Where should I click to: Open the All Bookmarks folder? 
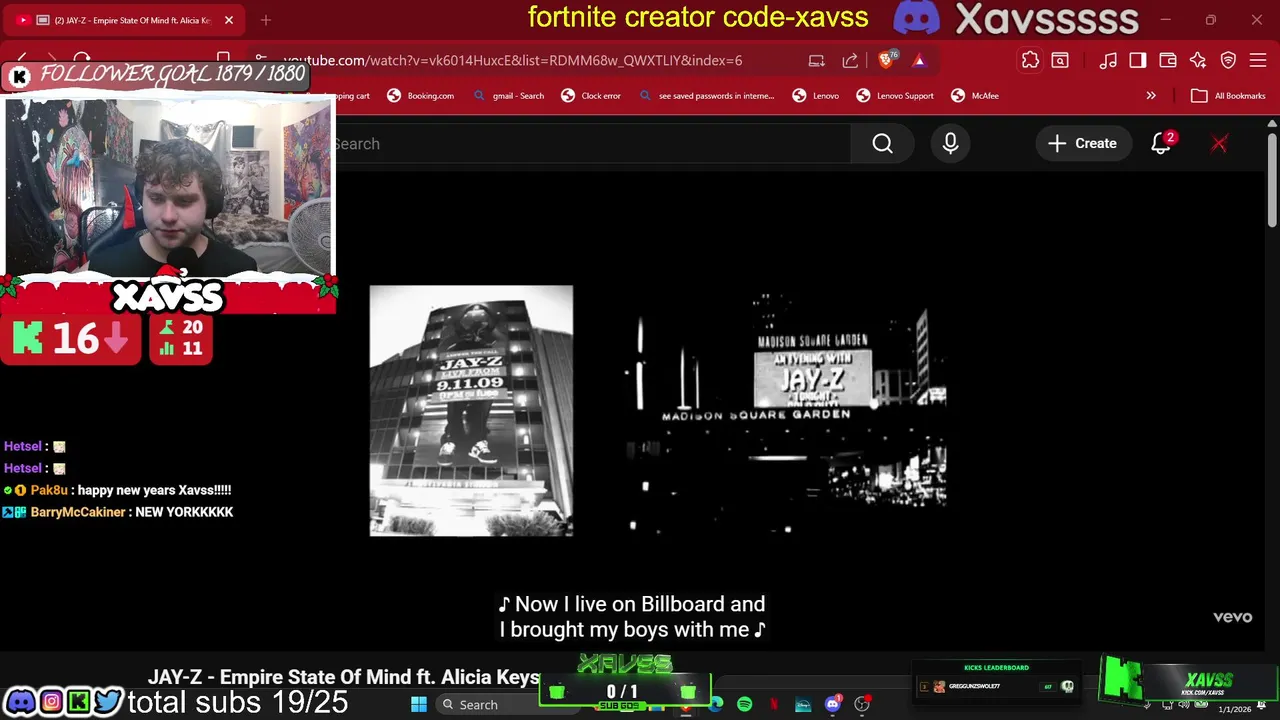tap(1228, 96)
